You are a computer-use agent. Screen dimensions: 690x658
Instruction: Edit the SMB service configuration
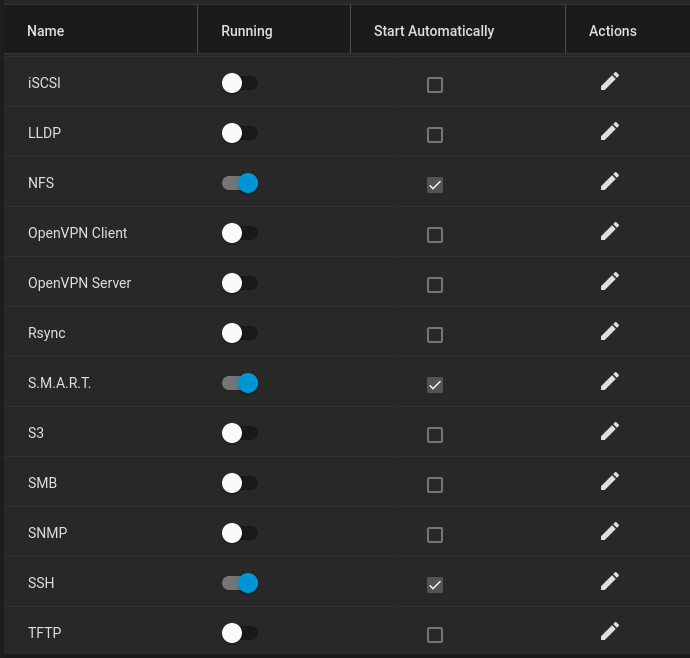pyautogui.click(x=609, y=482)
